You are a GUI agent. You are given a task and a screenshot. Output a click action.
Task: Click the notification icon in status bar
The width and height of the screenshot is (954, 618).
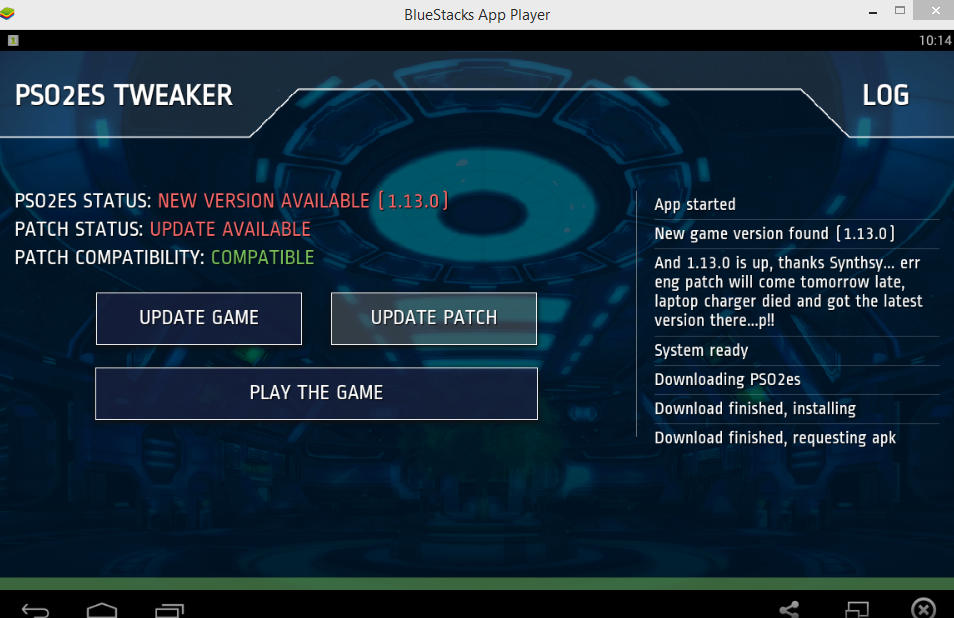click(x=13, y=41)
